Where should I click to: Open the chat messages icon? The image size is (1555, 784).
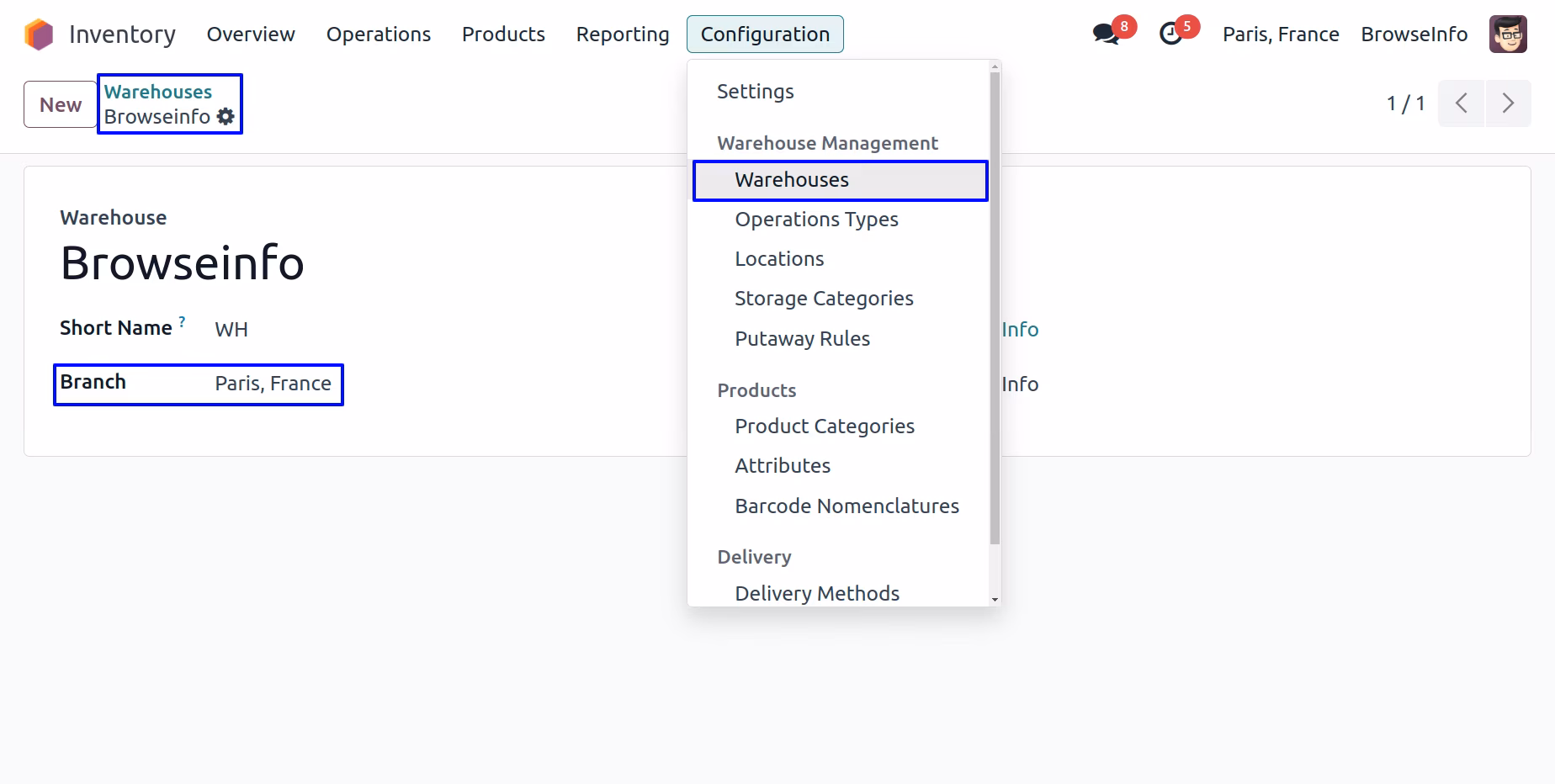pos(1106,34)
